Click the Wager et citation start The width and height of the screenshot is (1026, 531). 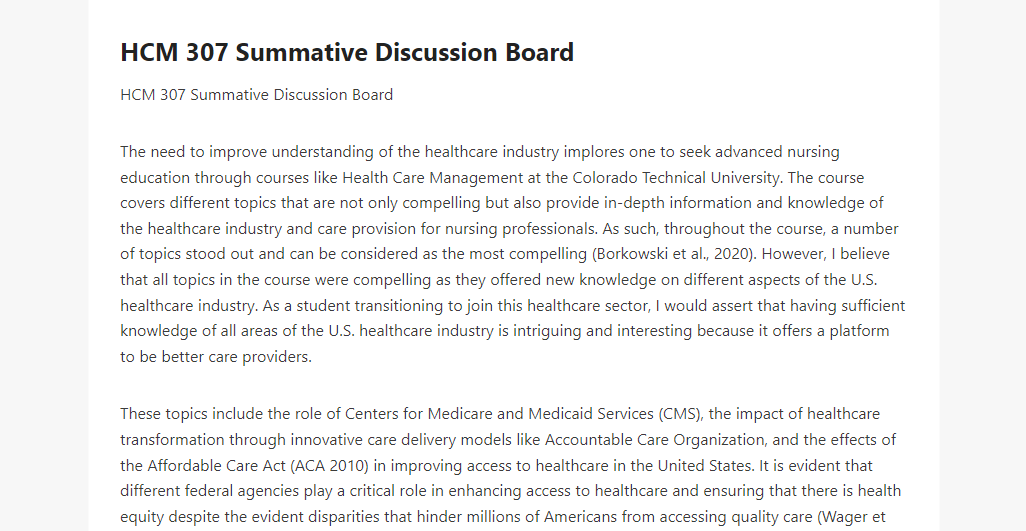click(853, 517)
